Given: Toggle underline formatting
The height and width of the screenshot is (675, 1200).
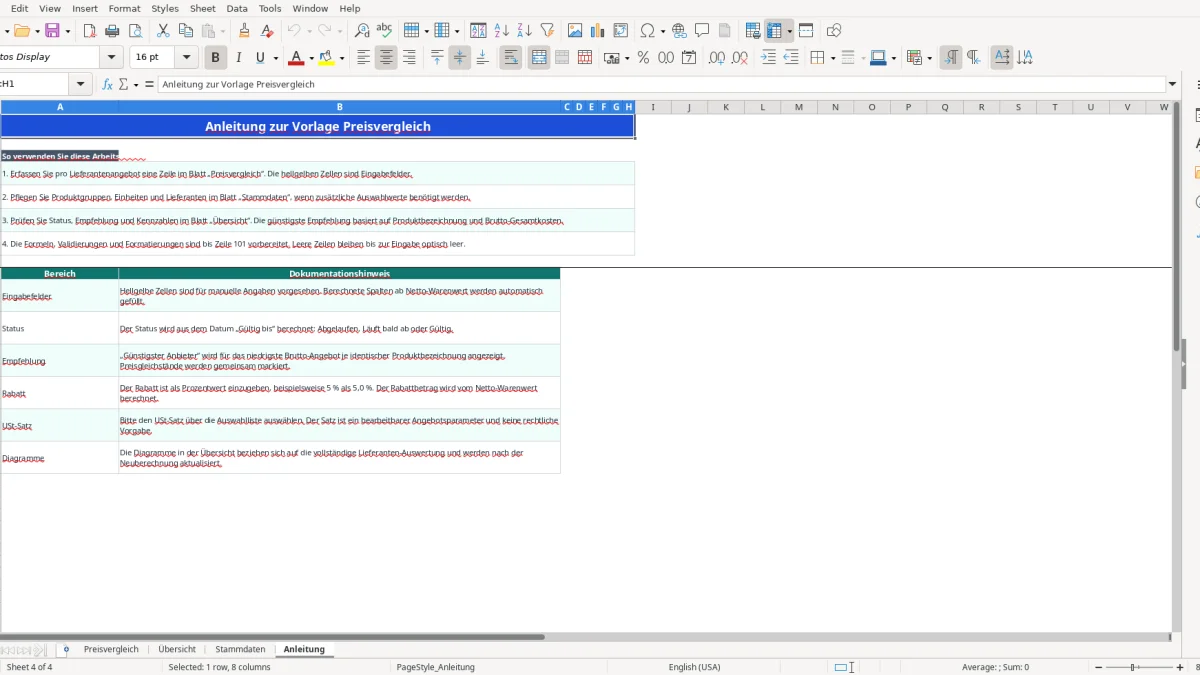Looking at the screenshot, I should (x=261, y=58).
